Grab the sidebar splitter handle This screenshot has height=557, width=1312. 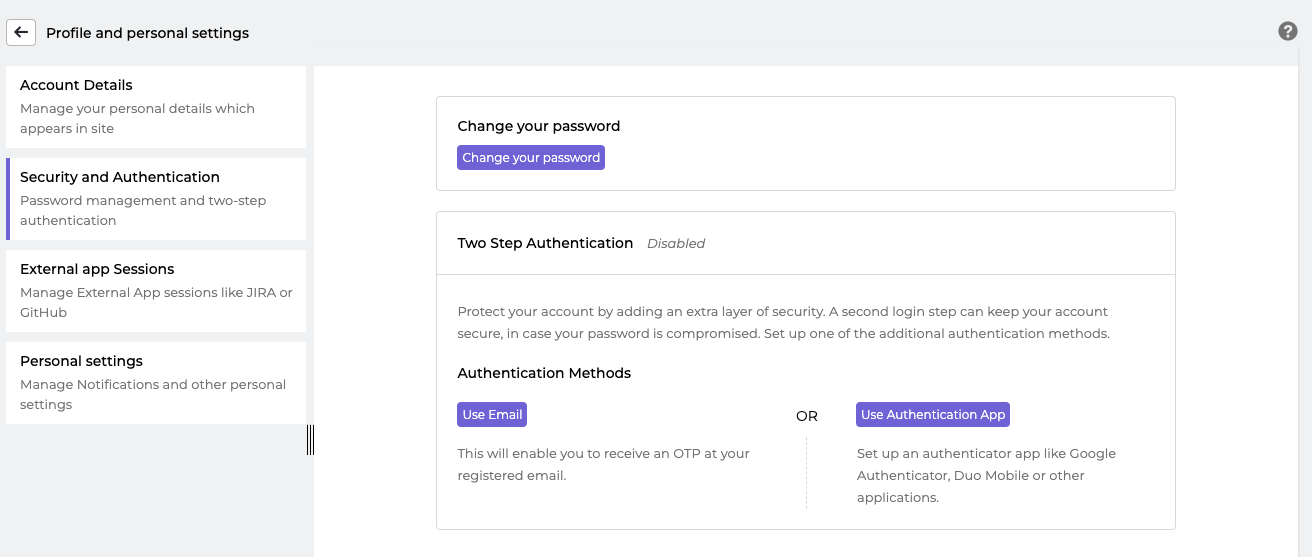click(x=310, y=440)
